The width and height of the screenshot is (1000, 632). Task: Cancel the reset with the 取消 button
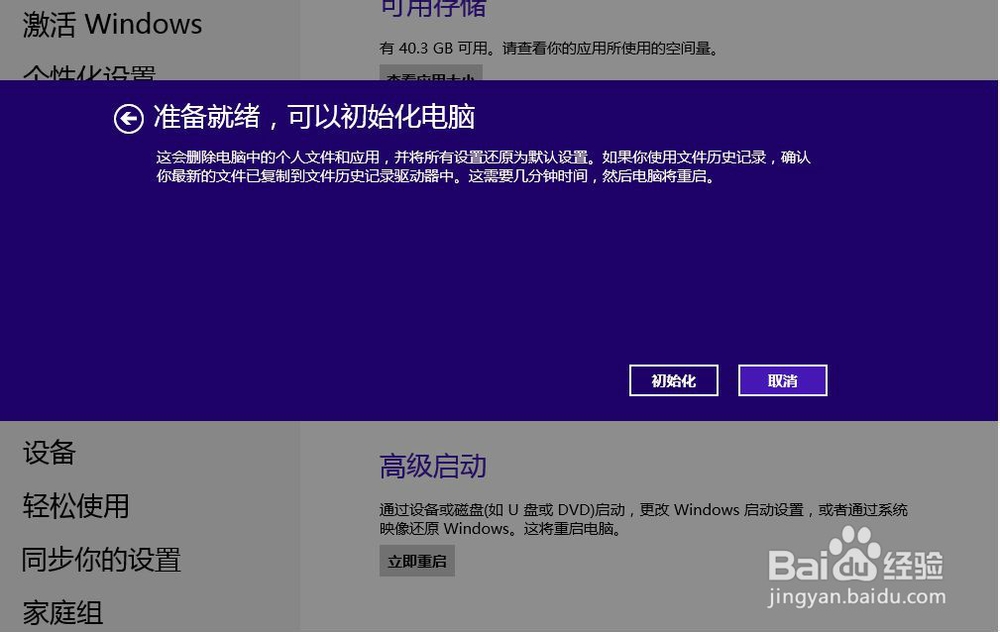pyautogui.click(x=783, y=381)
